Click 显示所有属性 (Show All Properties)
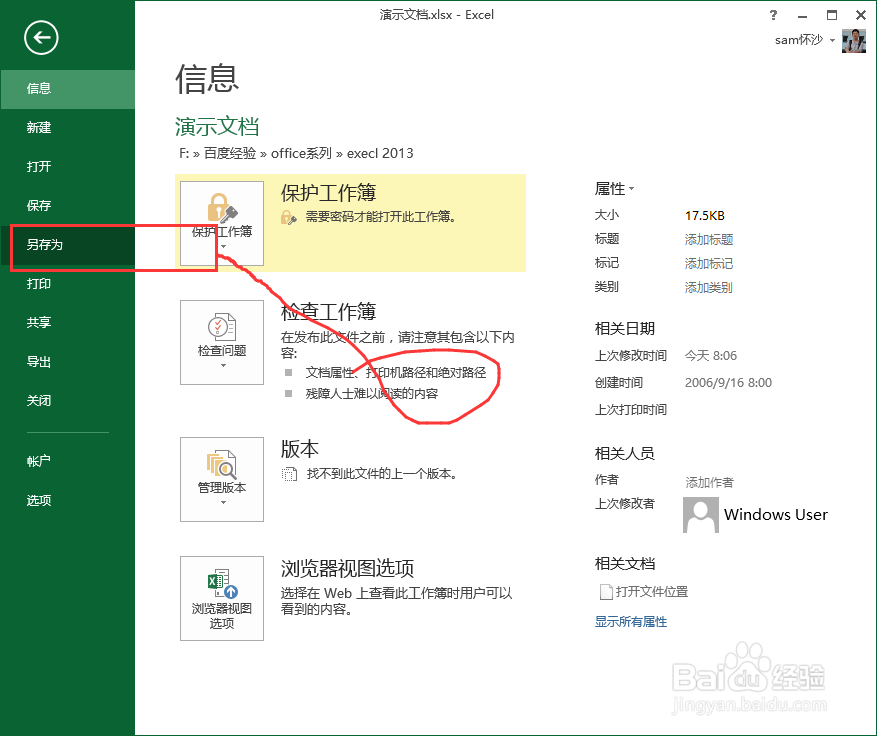This screenshot has height=736, width=877. 630,620
